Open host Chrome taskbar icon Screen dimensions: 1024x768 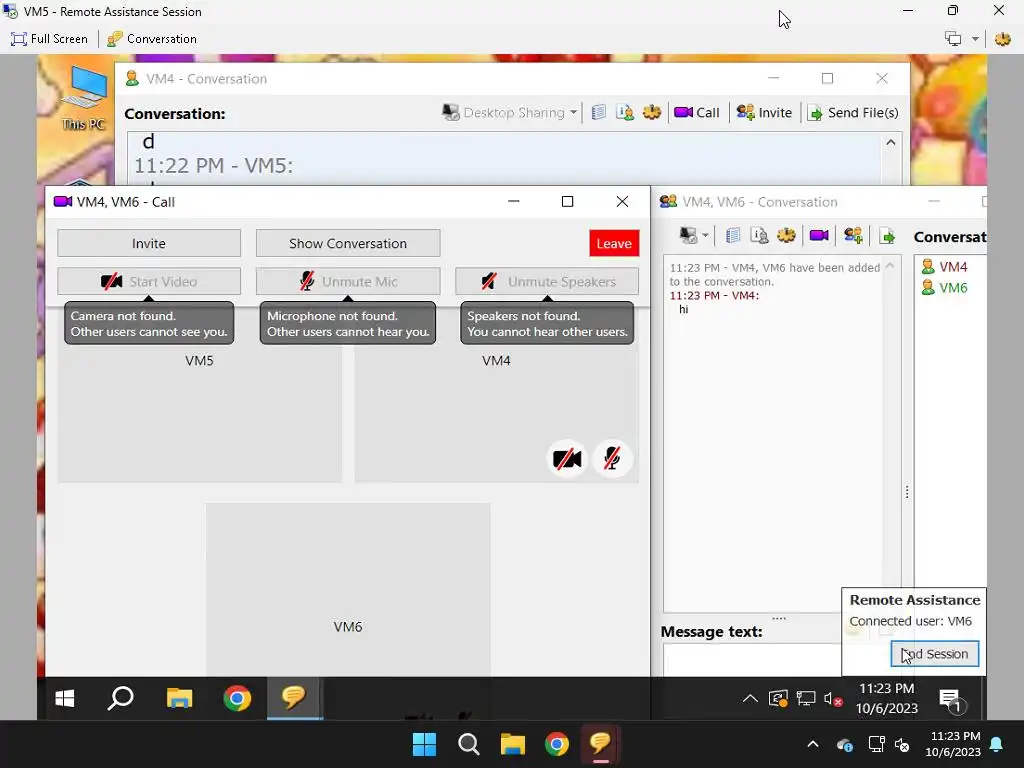tap(556, 744)
